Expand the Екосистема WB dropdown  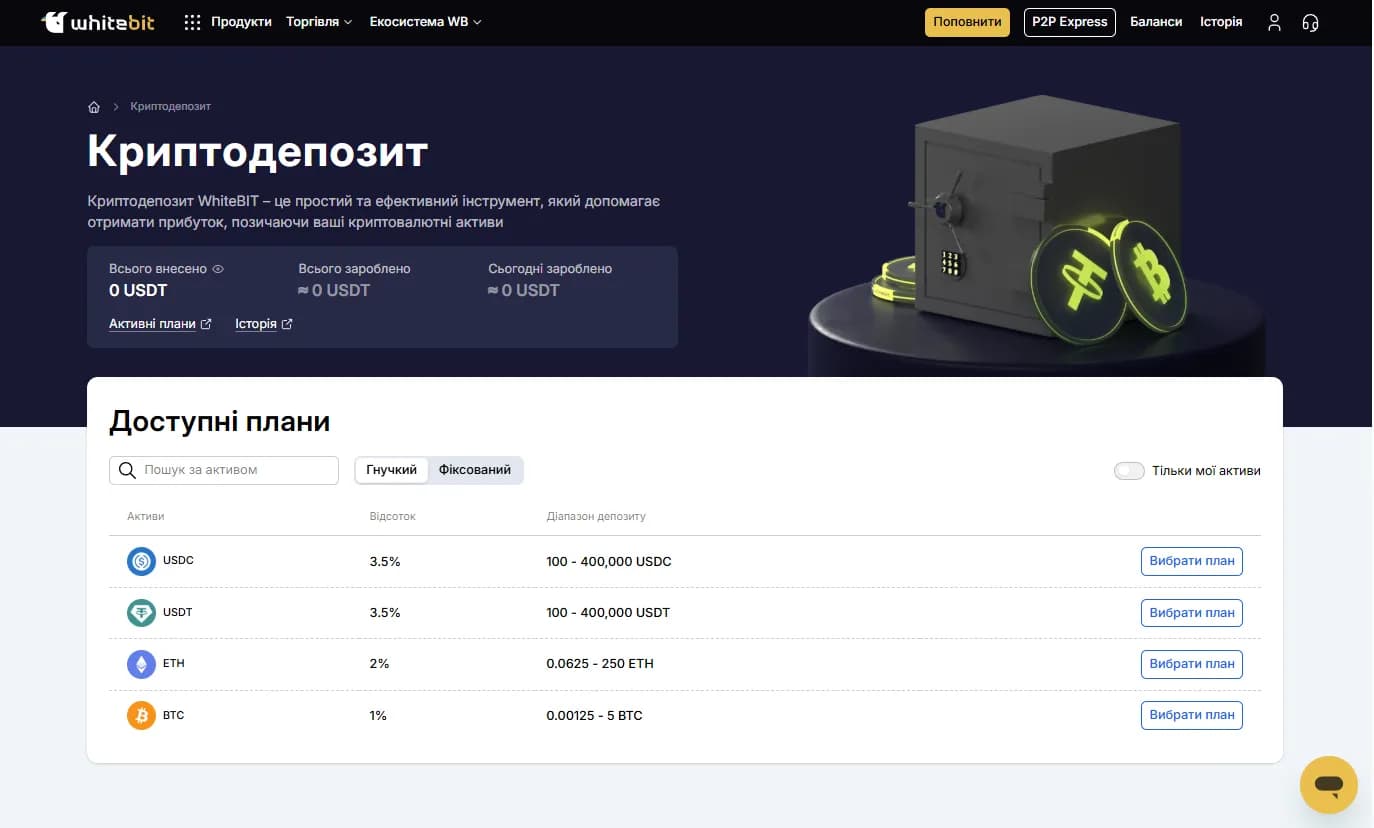425,22
